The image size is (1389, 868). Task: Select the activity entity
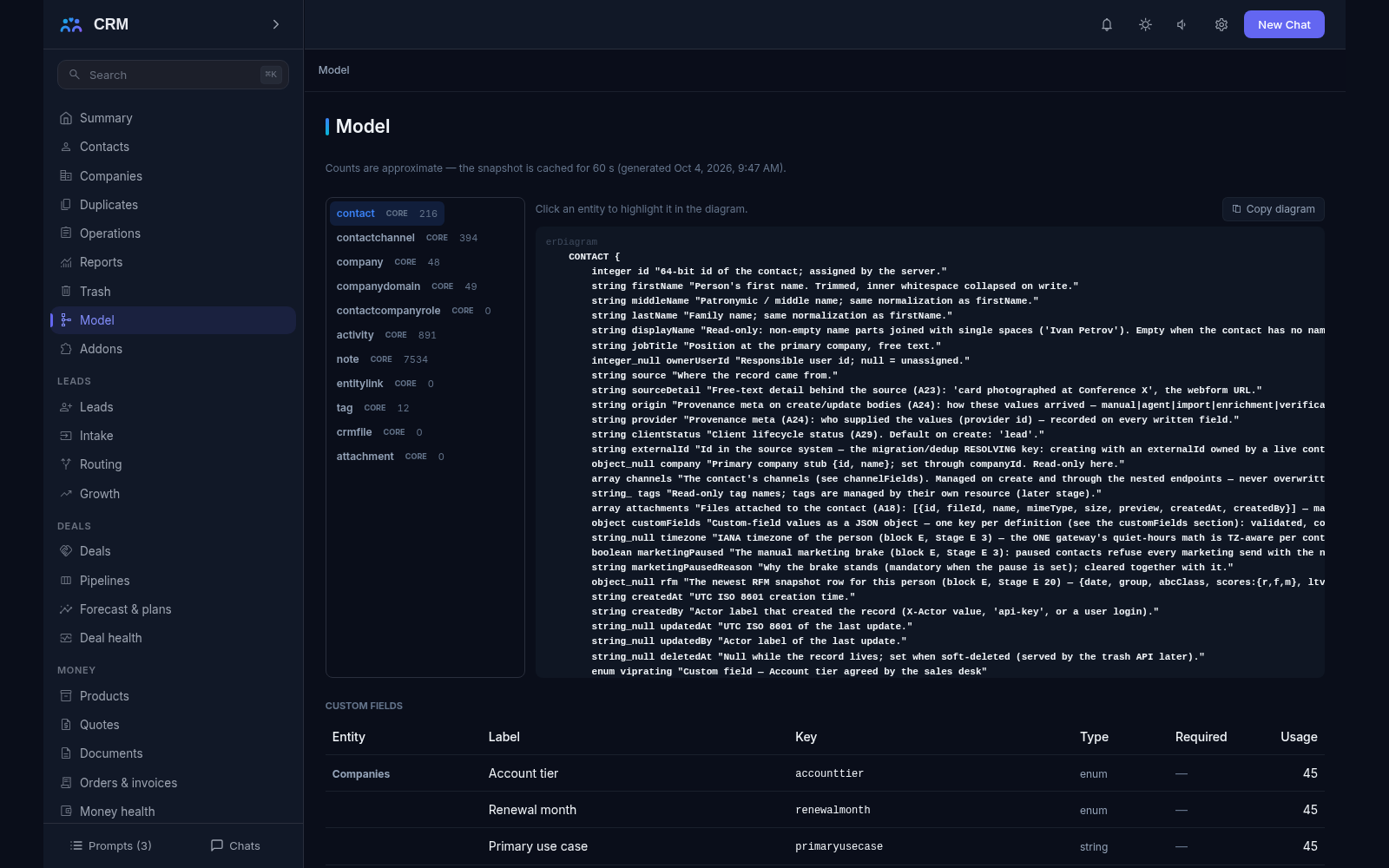tap(386, 335)
